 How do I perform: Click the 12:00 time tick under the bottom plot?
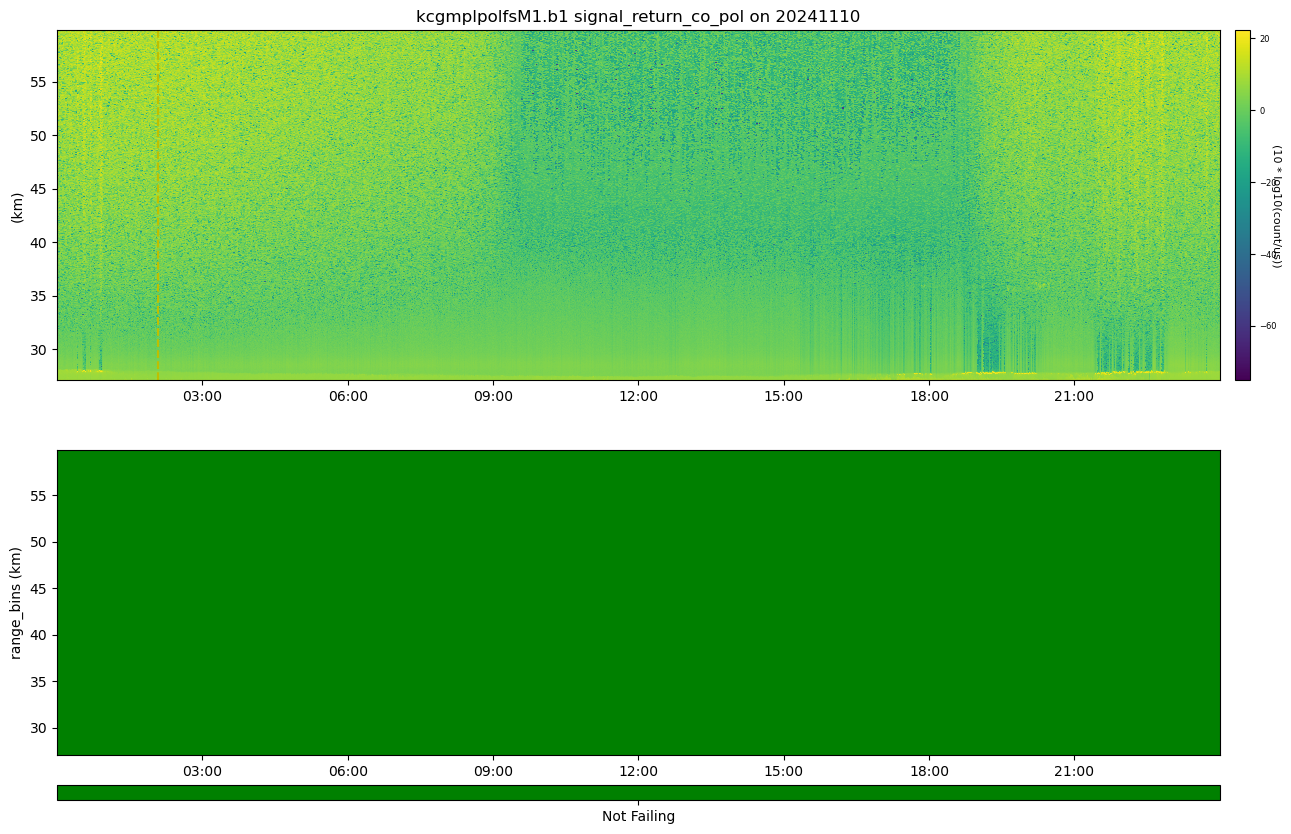click(639, 771)
